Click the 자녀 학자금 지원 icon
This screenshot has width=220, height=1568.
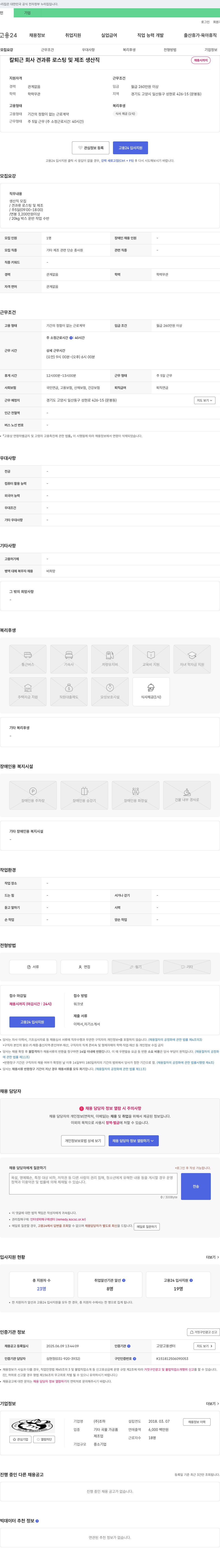point(192,659)
